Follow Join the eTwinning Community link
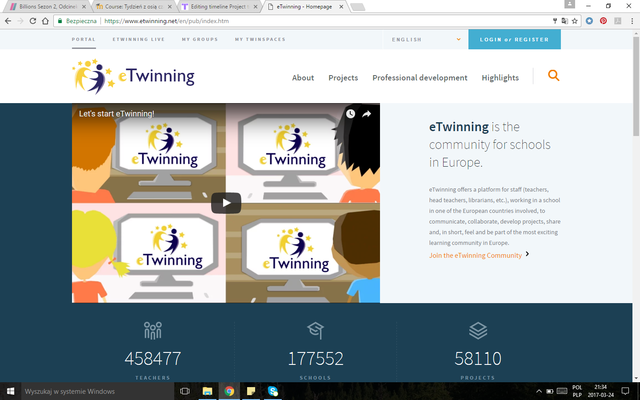Viewport: 640px width, 400px height. pos(476,256)
